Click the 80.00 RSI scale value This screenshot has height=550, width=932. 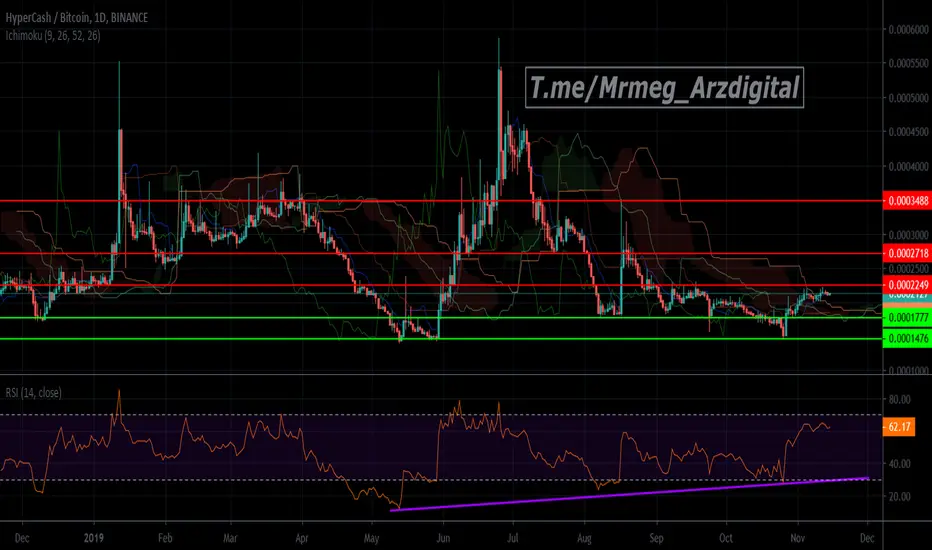[x=900, y=400]
